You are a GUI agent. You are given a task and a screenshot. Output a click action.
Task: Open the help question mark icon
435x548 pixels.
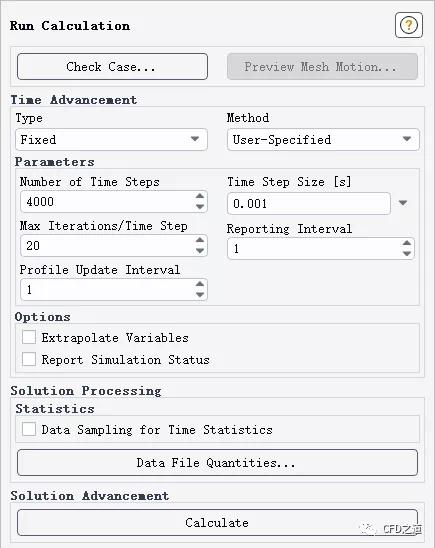[x=408, y=25]
